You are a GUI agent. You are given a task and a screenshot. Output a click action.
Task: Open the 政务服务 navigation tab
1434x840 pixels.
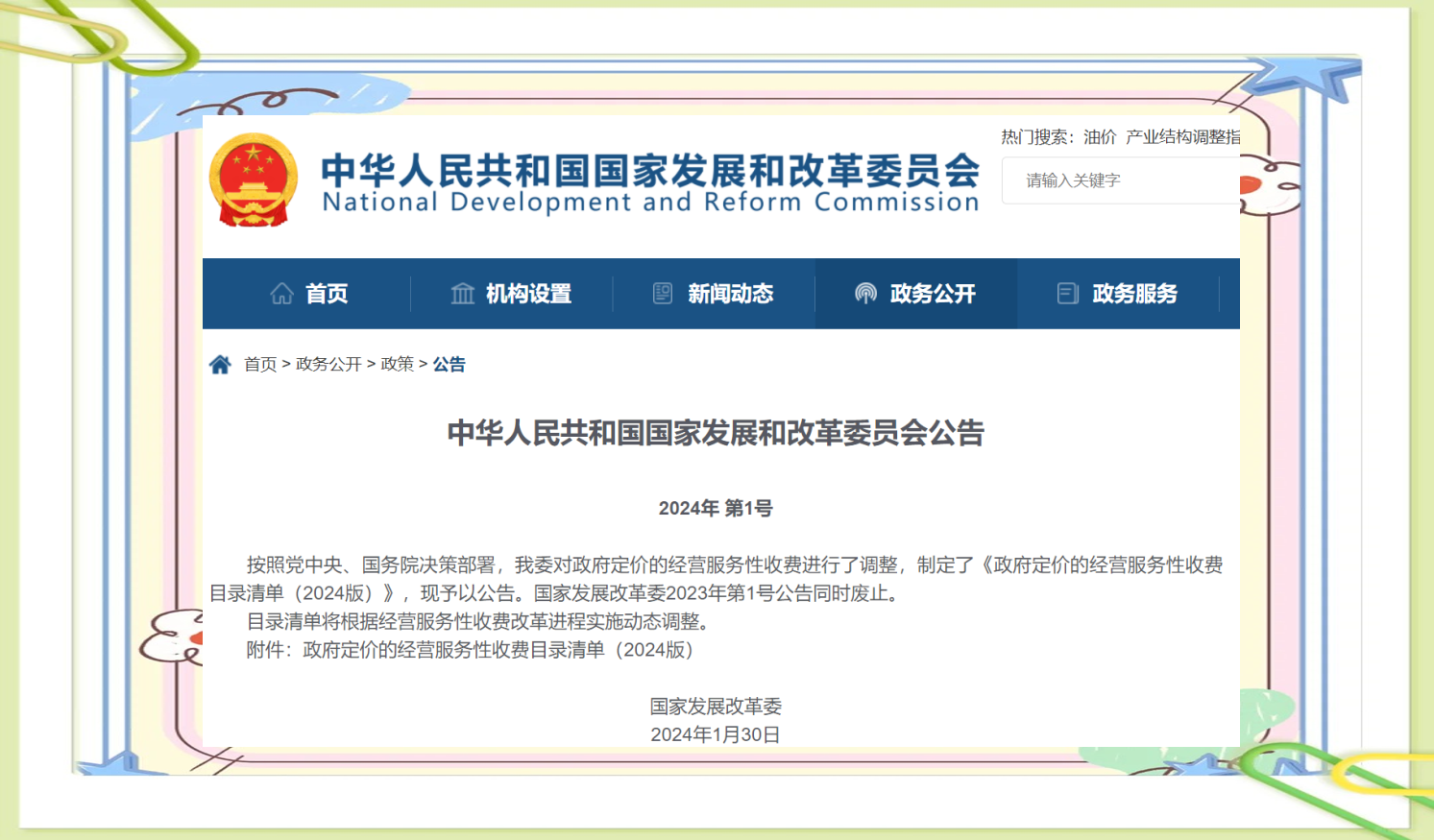[1118, 294]
